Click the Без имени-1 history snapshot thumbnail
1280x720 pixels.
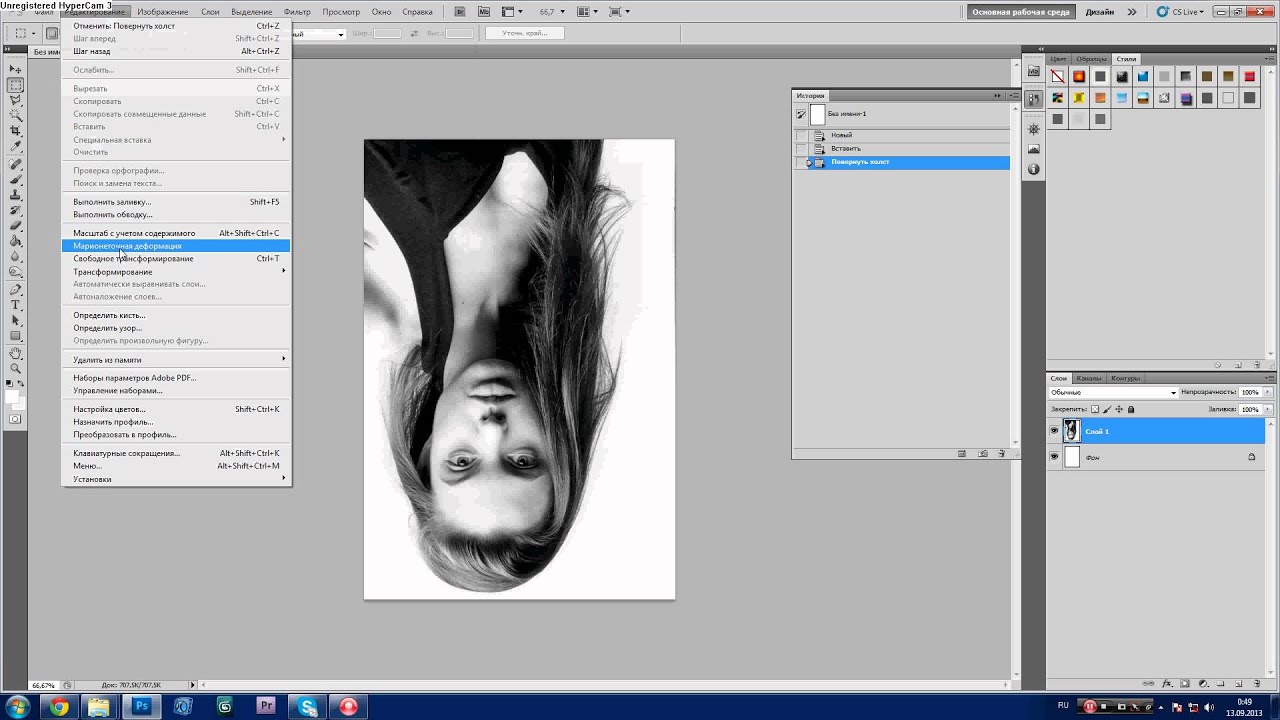tap(817, 114)
